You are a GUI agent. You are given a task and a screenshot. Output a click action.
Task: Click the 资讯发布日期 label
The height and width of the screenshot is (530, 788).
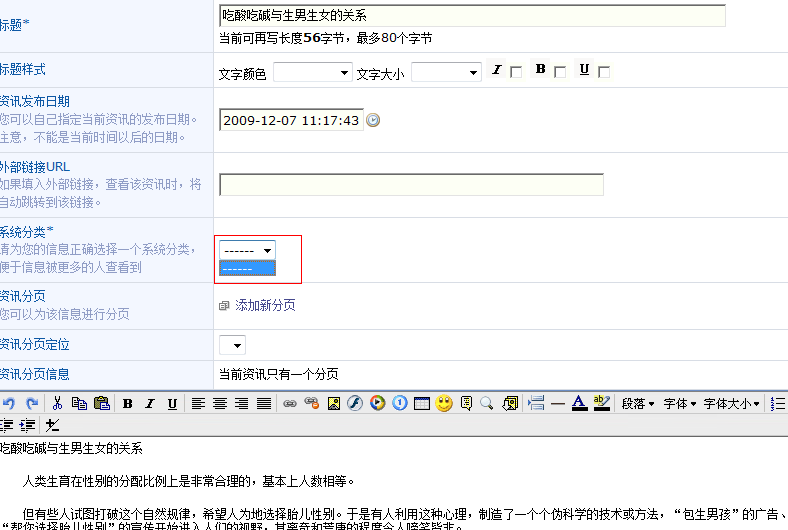click(35, 101)
